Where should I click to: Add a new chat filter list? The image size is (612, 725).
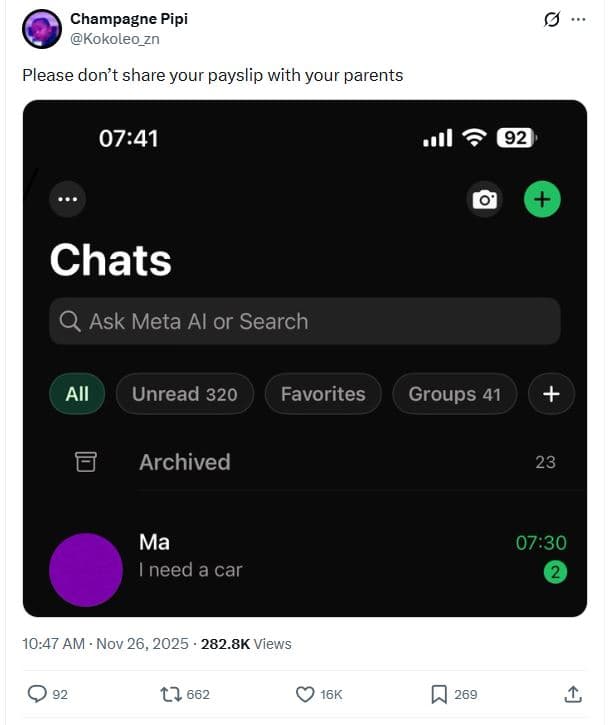coord(551,394)
